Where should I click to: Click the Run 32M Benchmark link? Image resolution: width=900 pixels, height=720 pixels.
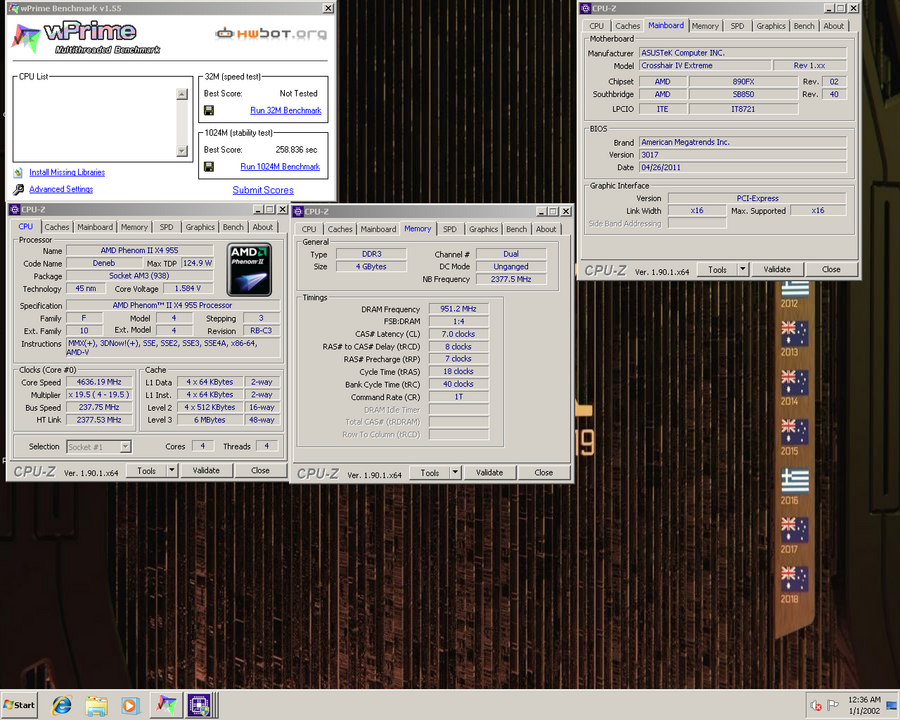pyautogui.click(x=286, y=110)
